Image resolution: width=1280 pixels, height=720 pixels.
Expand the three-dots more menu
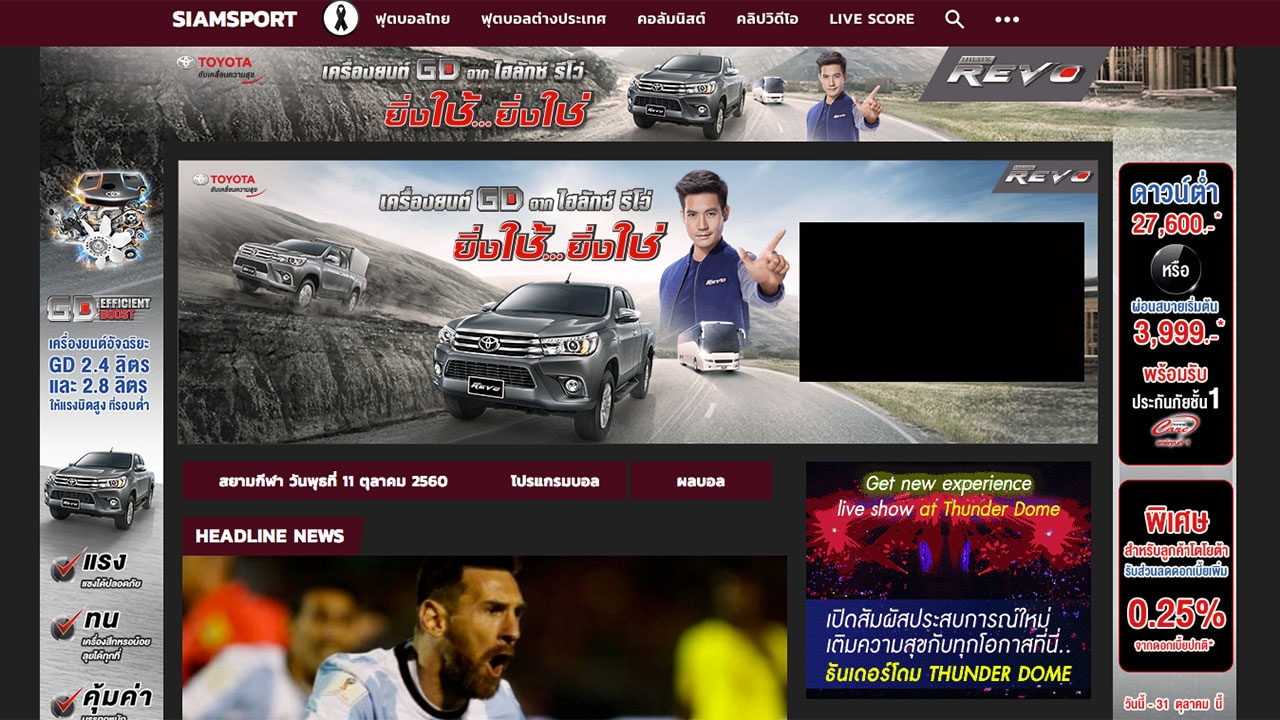[x=1006, y=19]
